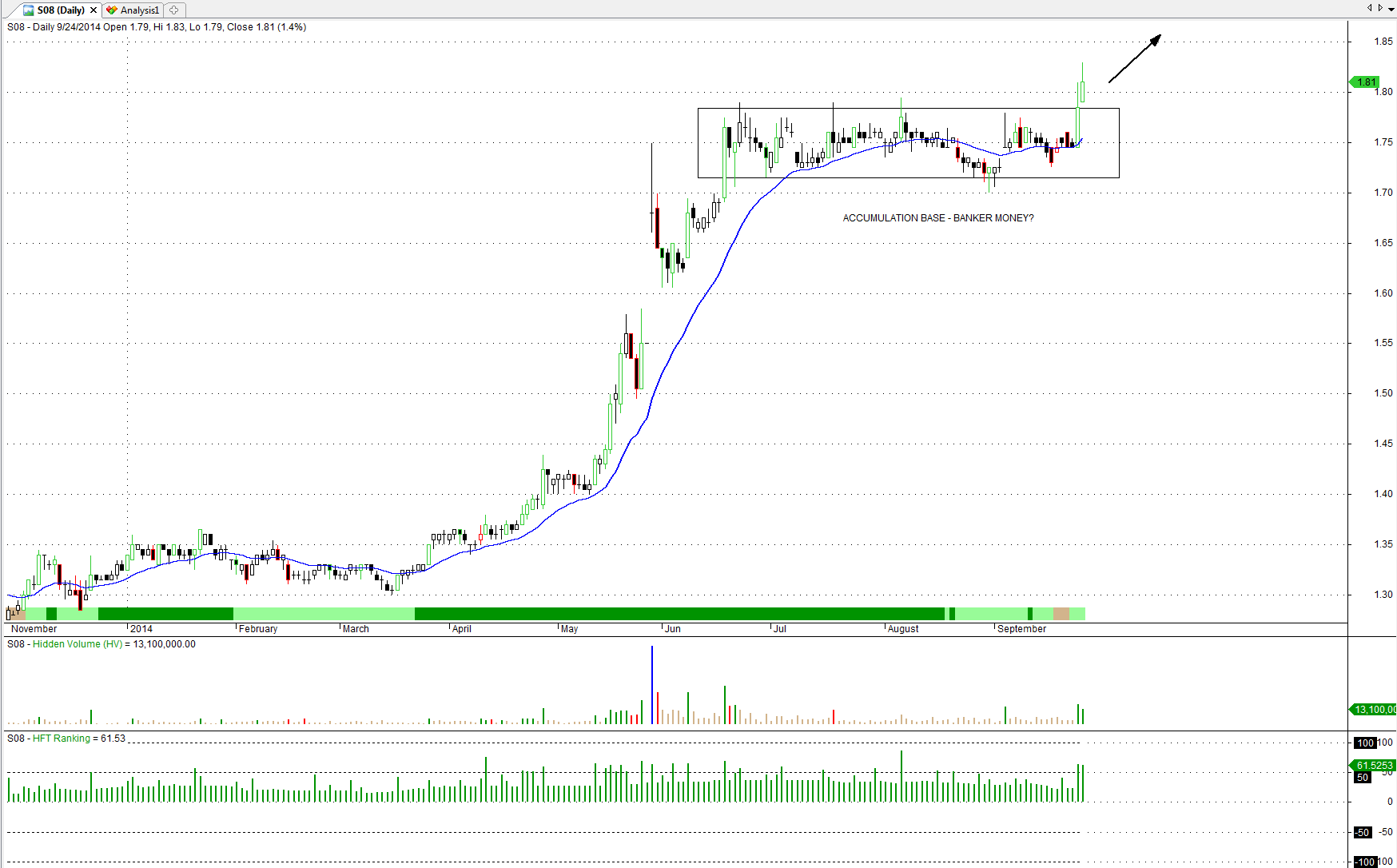Close the S08 (Daily) tab
This screenshot has height=868, width=1397.
click(94, 10)
